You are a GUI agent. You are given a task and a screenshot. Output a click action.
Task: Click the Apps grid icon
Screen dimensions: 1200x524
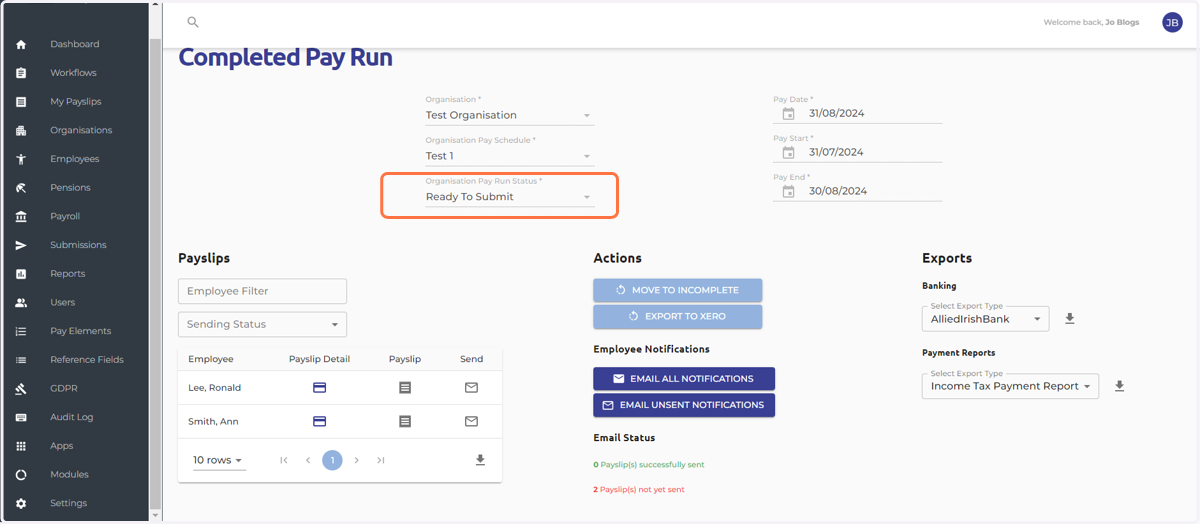[21, 446]
